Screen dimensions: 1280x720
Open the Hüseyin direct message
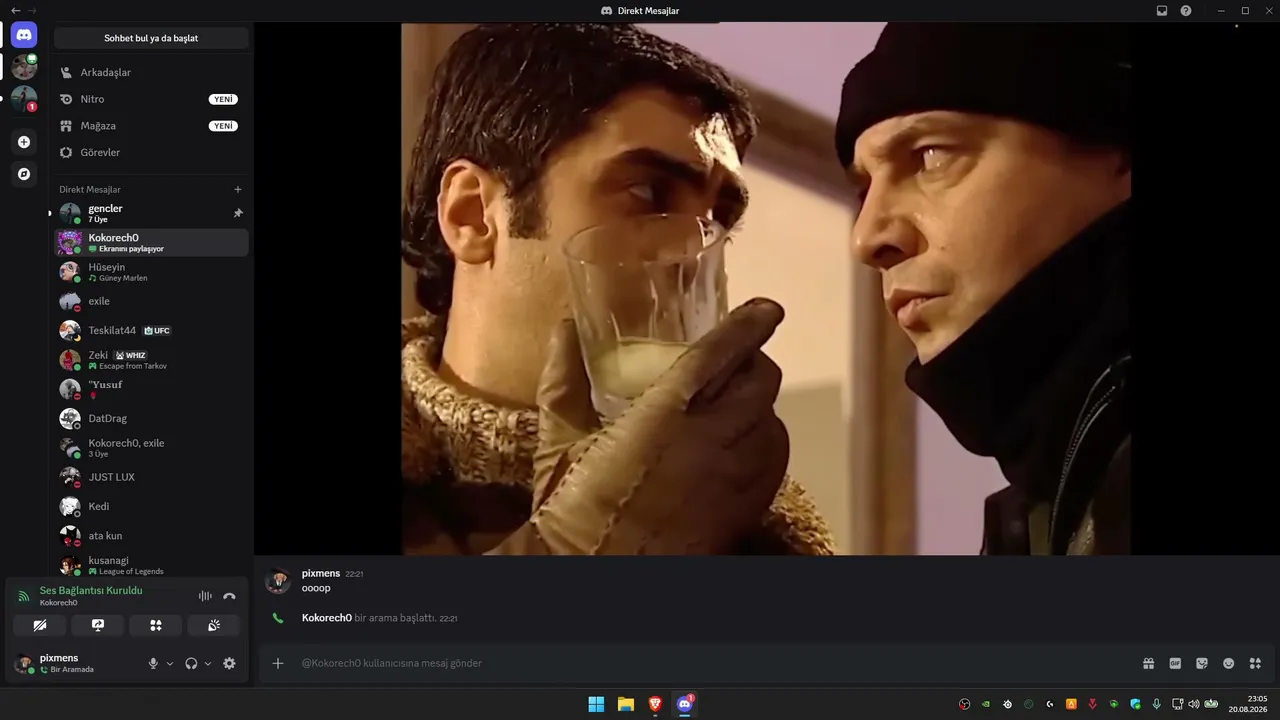151,272
